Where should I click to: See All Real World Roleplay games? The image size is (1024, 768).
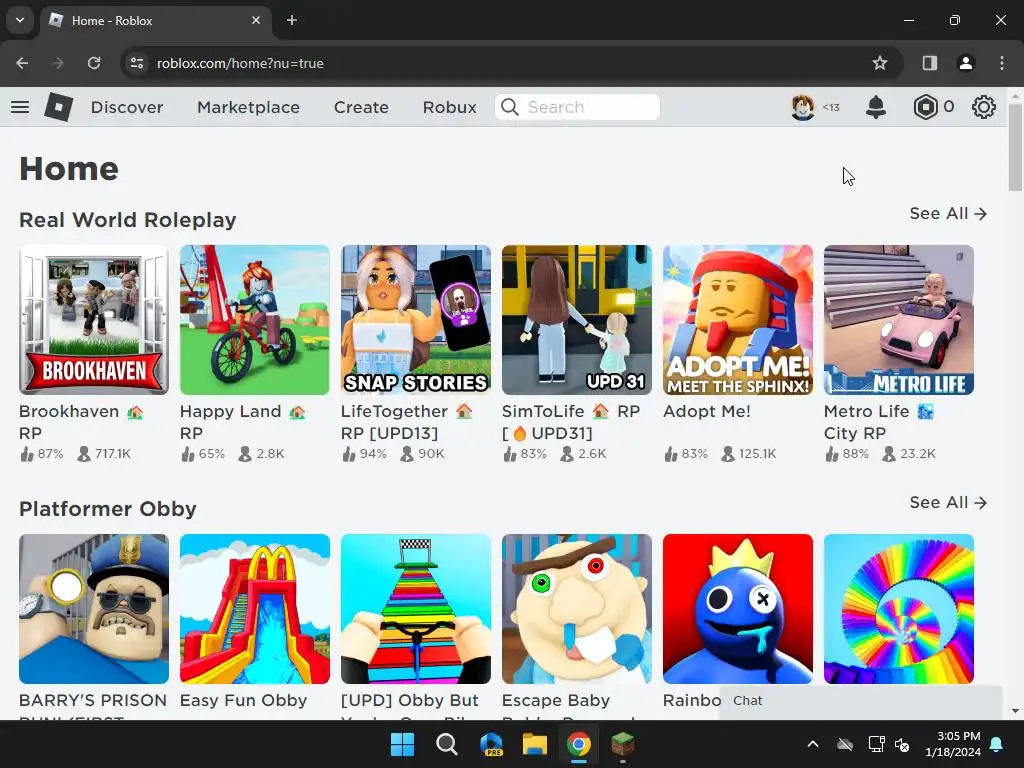948,214
